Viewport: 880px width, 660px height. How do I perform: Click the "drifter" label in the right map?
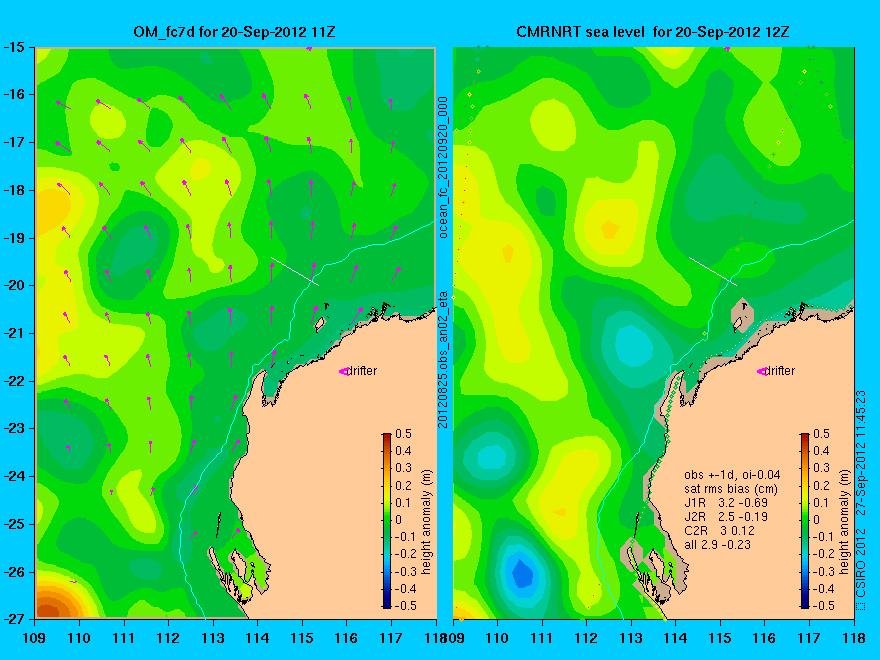point(780,370)
